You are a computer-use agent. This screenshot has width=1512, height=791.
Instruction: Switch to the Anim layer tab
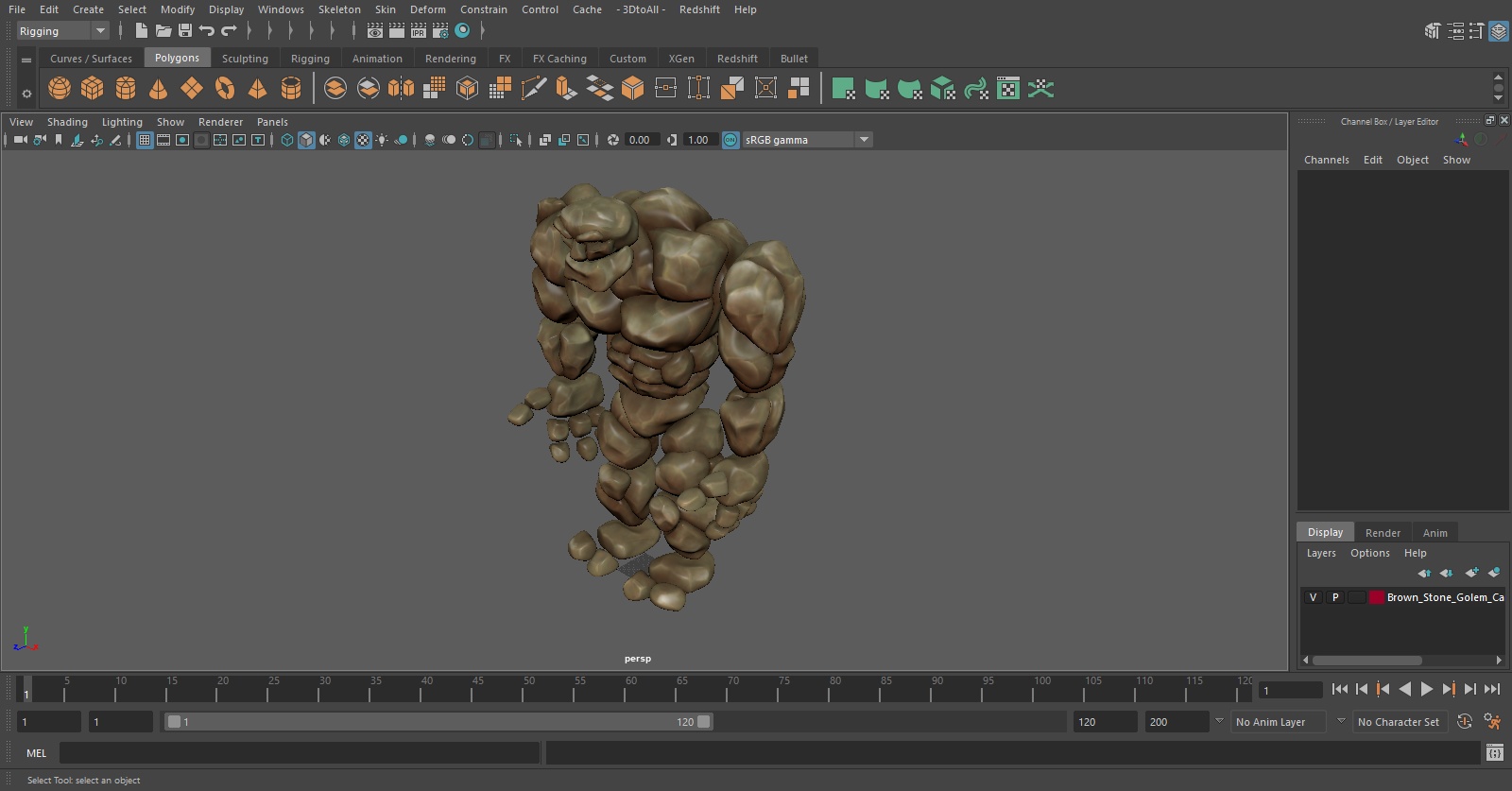click(1435, 533)
